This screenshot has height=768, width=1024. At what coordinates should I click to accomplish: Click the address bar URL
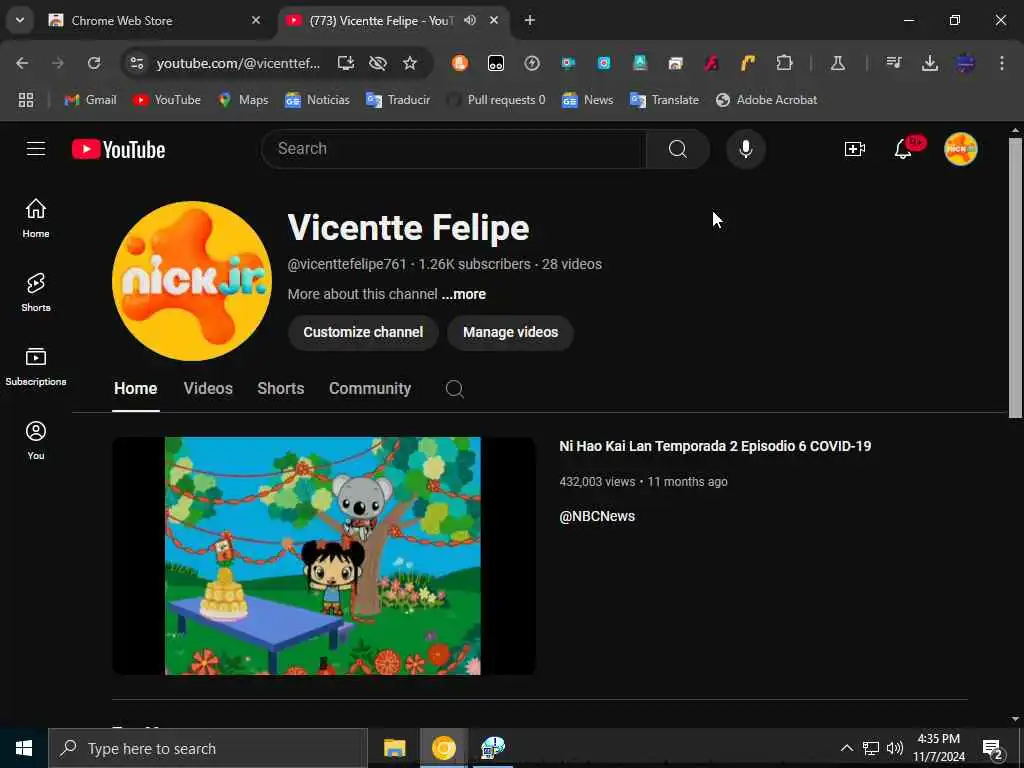point(238,63)
